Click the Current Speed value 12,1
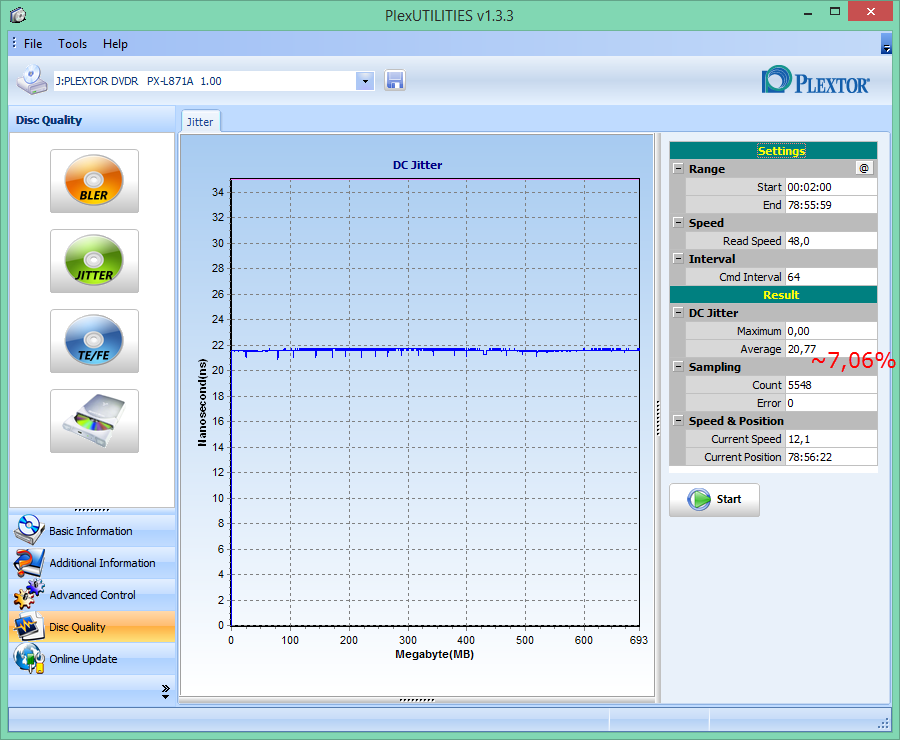The width and height of the screenshot is (900, 740). coord(831,439)
